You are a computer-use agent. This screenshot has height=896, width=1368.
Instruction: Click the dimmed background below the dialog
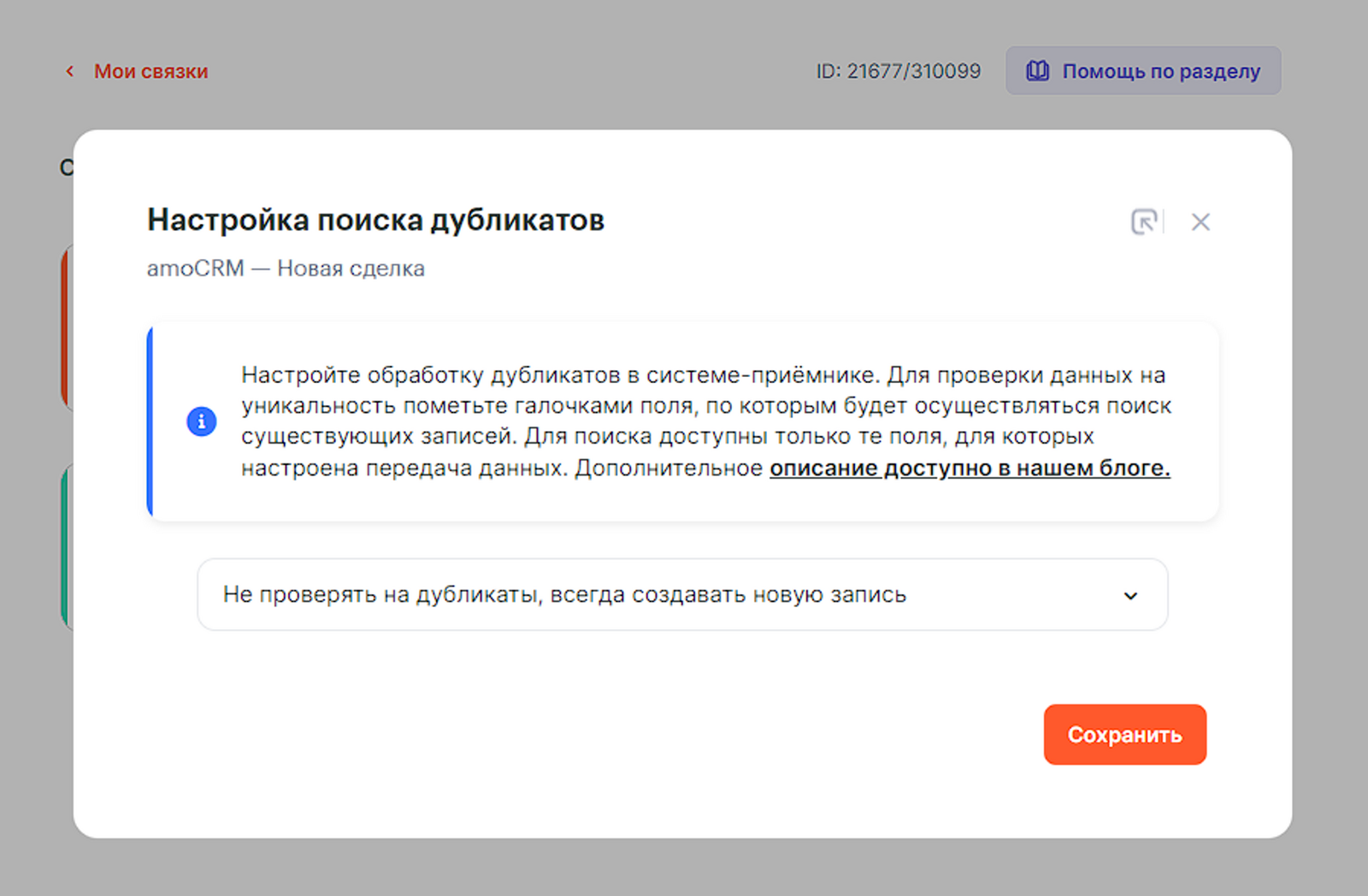pyautogui.click(x=684, y=868)
